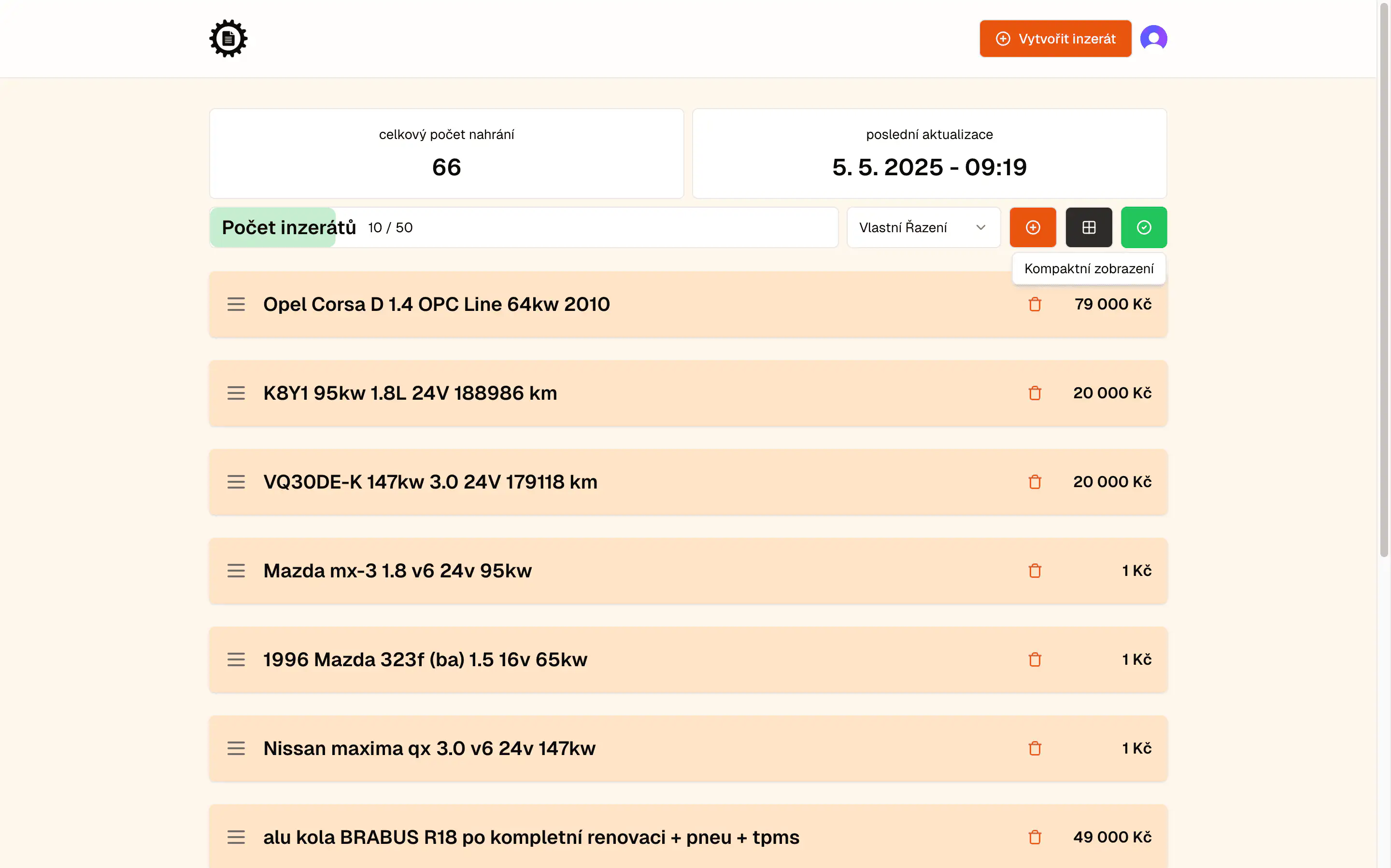The image size is (1391, 868).
Task: Click the Počet inzerátů 10/50 counter
Action: click(x=390, y=227)
